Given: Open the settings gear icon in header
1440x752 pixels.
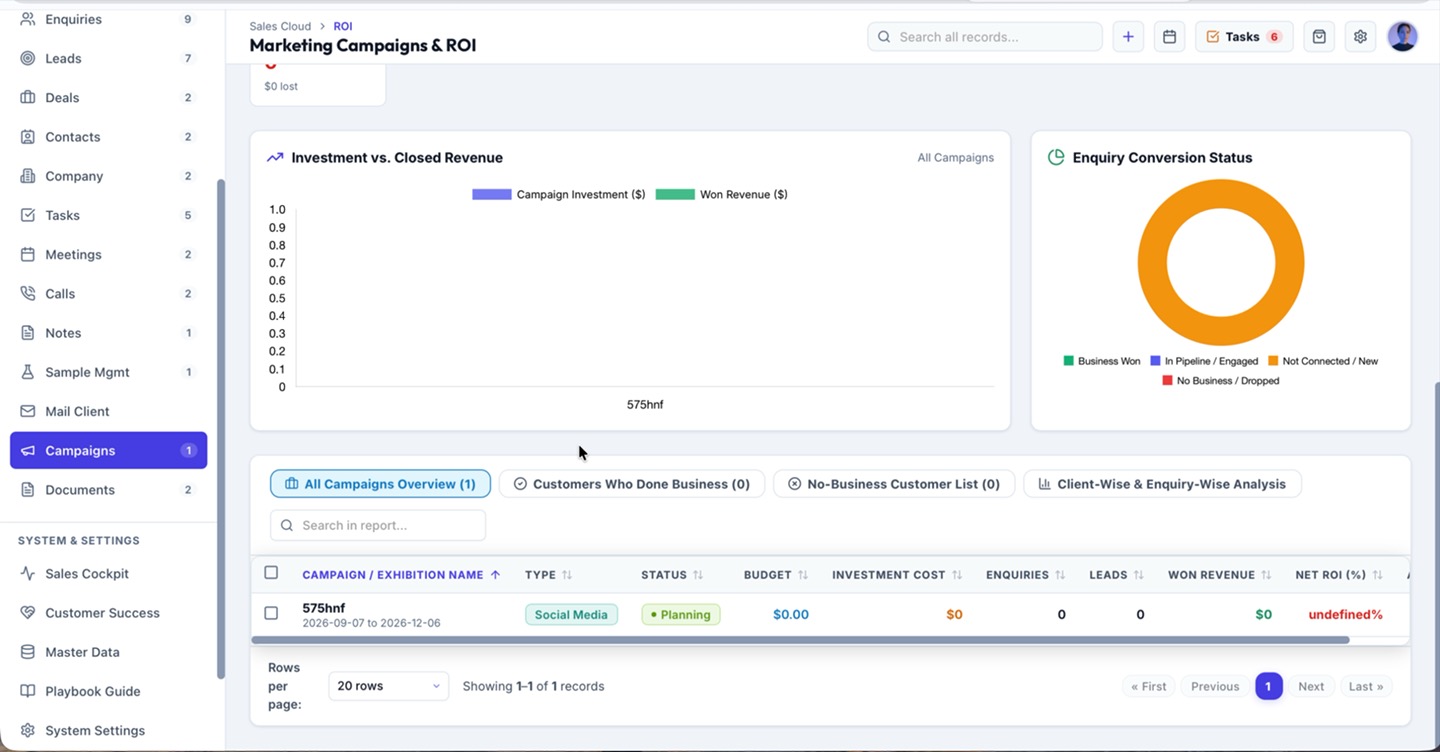Looking at the screenshot, I should coord(1360,37).
